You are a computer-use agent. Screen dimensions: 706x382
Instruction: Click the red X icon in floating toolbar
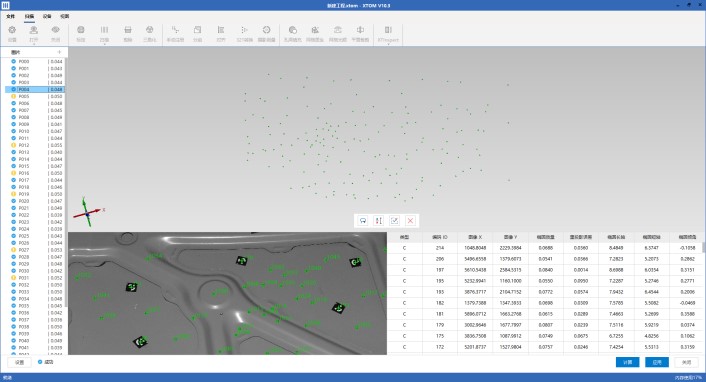click(x=410, y=220)
